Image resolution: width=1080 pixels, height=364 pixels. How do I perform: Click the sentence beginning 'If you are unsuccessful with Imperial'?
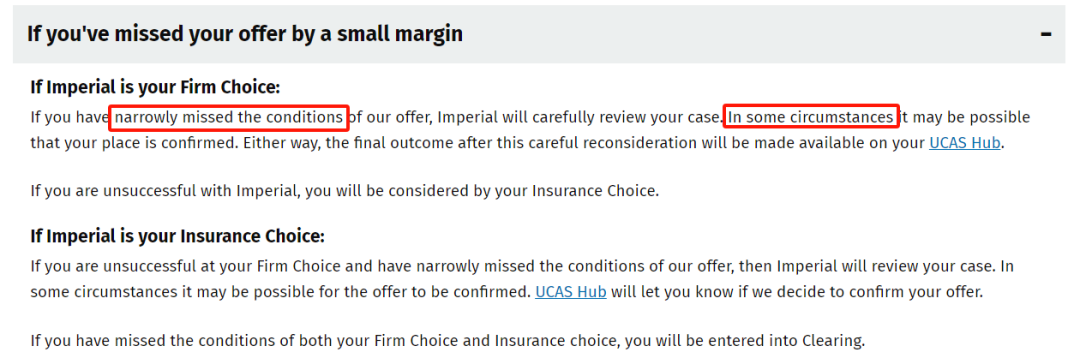(x=344, y=191)
